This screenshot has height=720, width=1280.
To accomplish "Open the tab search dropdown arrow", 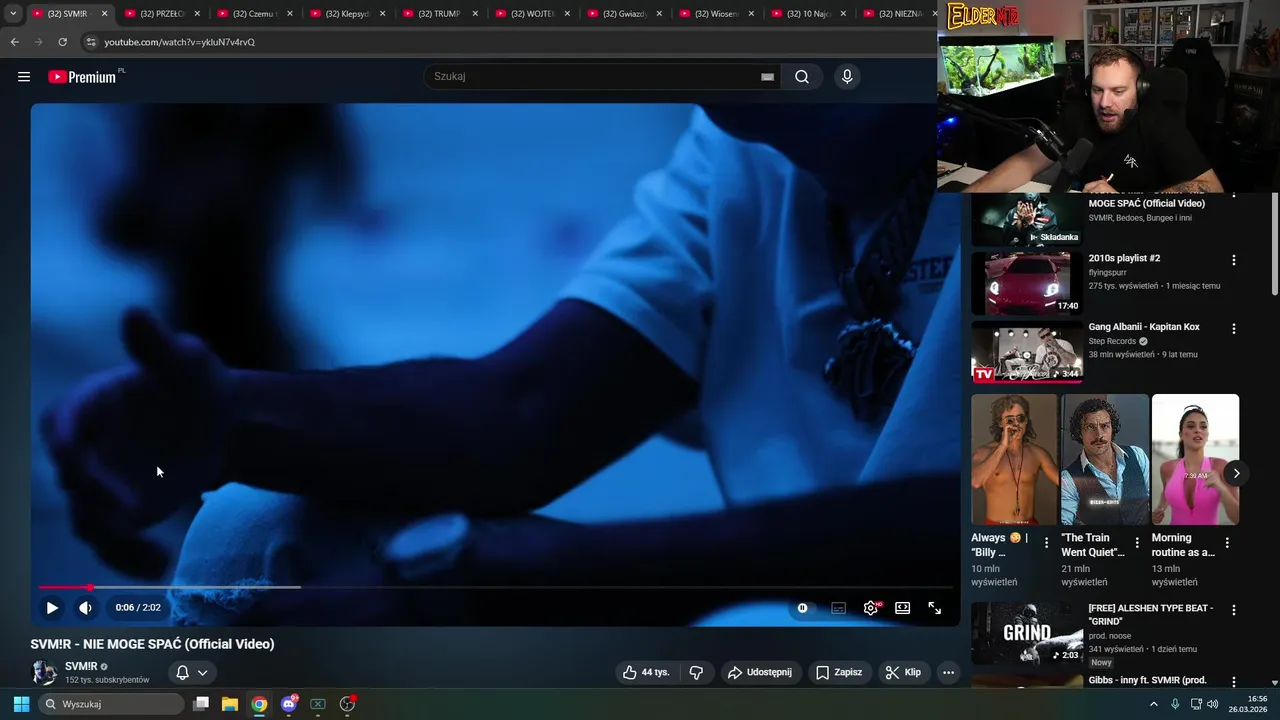I will (13, 14).
